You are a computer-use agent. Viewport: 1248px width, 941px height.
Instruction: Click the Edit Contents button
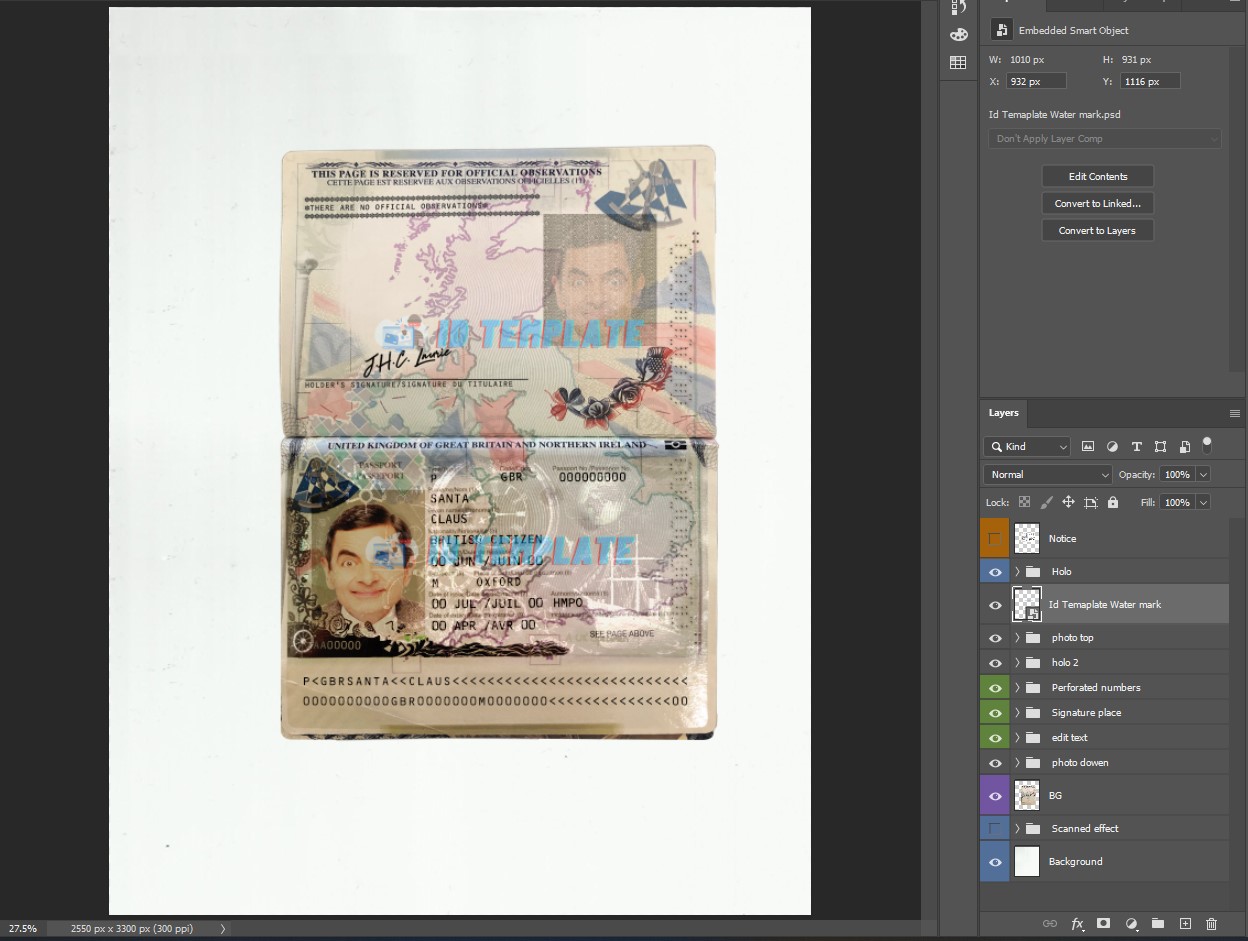click(1098, 177)
